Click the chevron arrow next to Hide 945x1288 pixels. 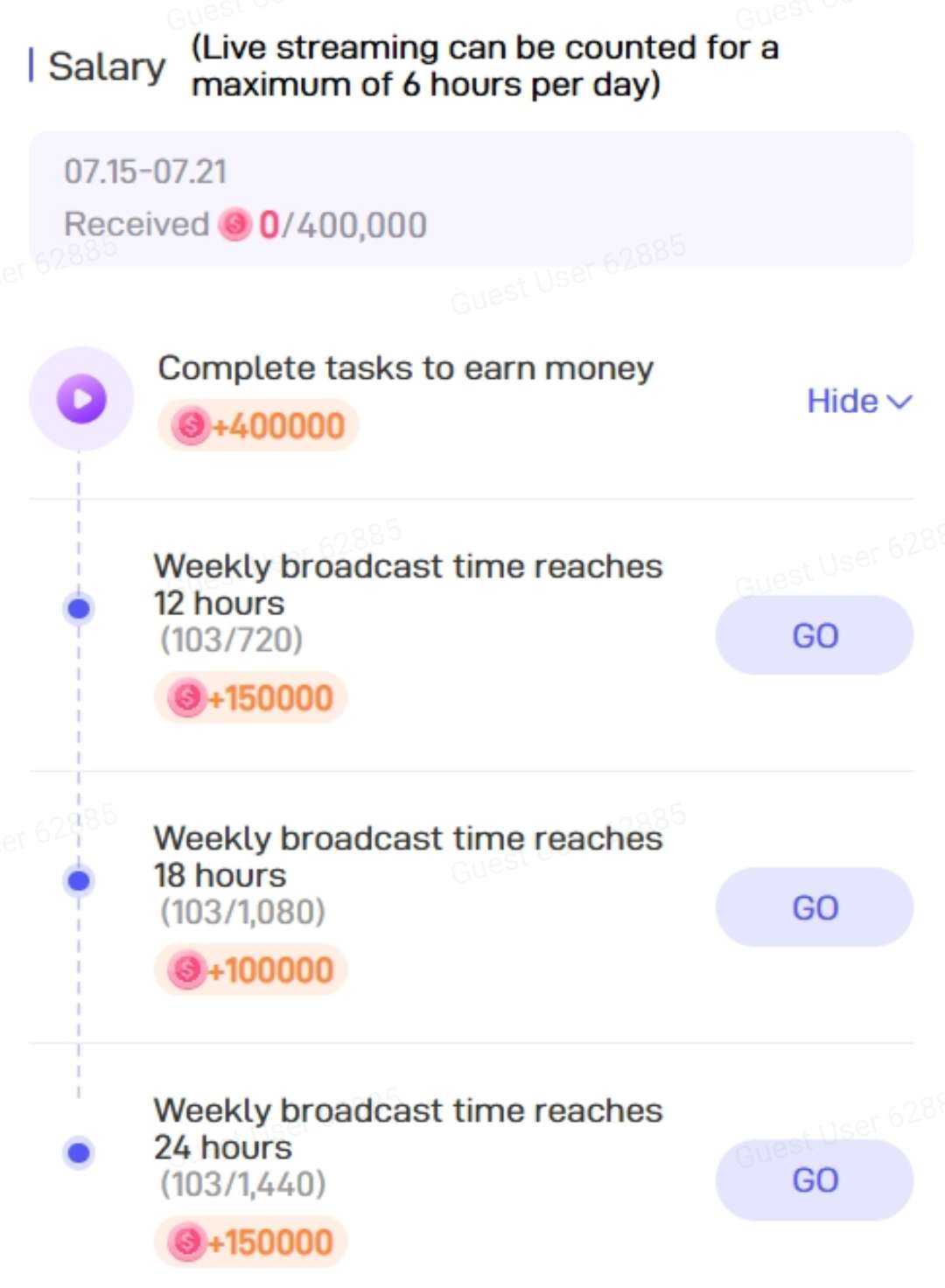[x=899, y=402]
